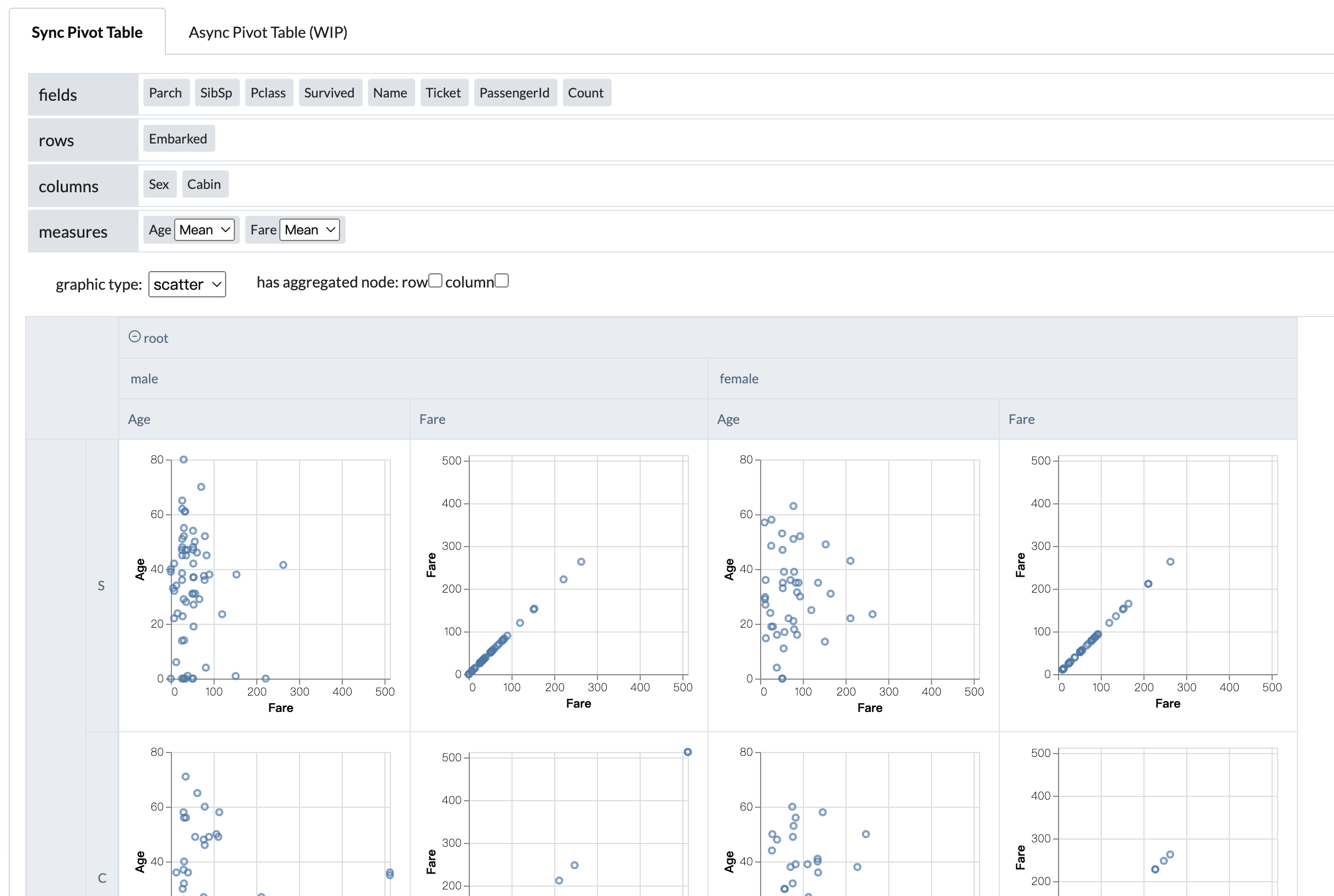Open the Fare aggregation Mean dropdown

click(309, 229)
